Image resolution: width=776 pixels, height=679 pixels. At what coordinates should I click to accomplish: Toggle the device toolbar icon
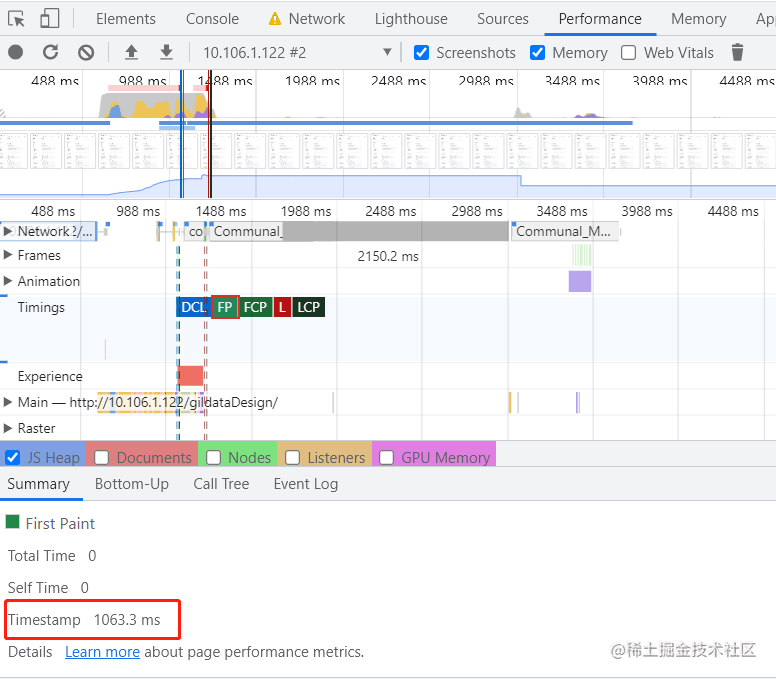click(49, 19)
